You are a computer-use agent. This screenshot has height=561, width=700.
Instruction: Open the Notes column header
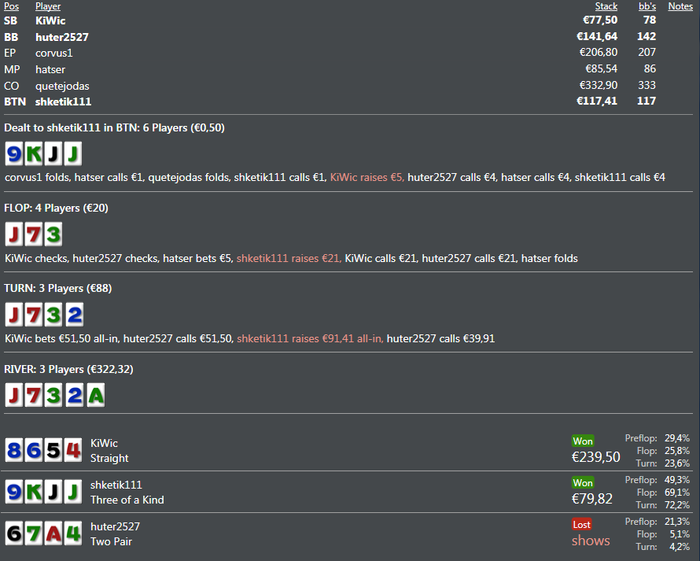pyautogui.click(x=680, y=6)
